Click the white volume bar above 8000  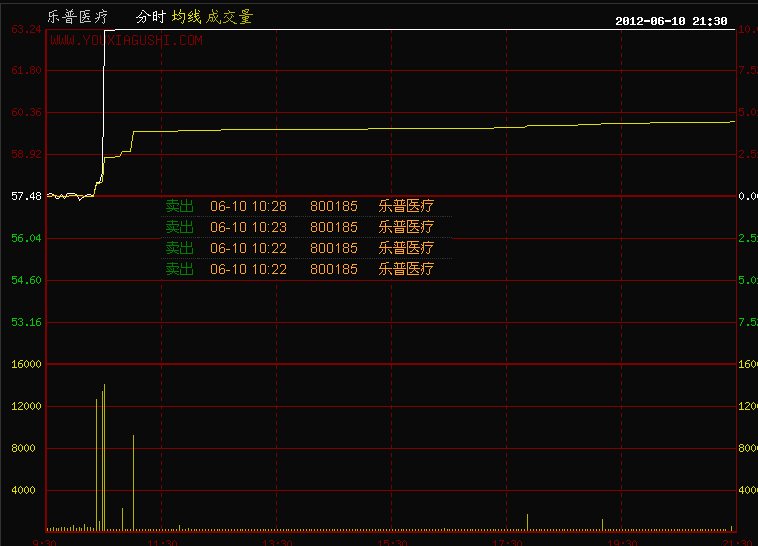pos(133,480)
